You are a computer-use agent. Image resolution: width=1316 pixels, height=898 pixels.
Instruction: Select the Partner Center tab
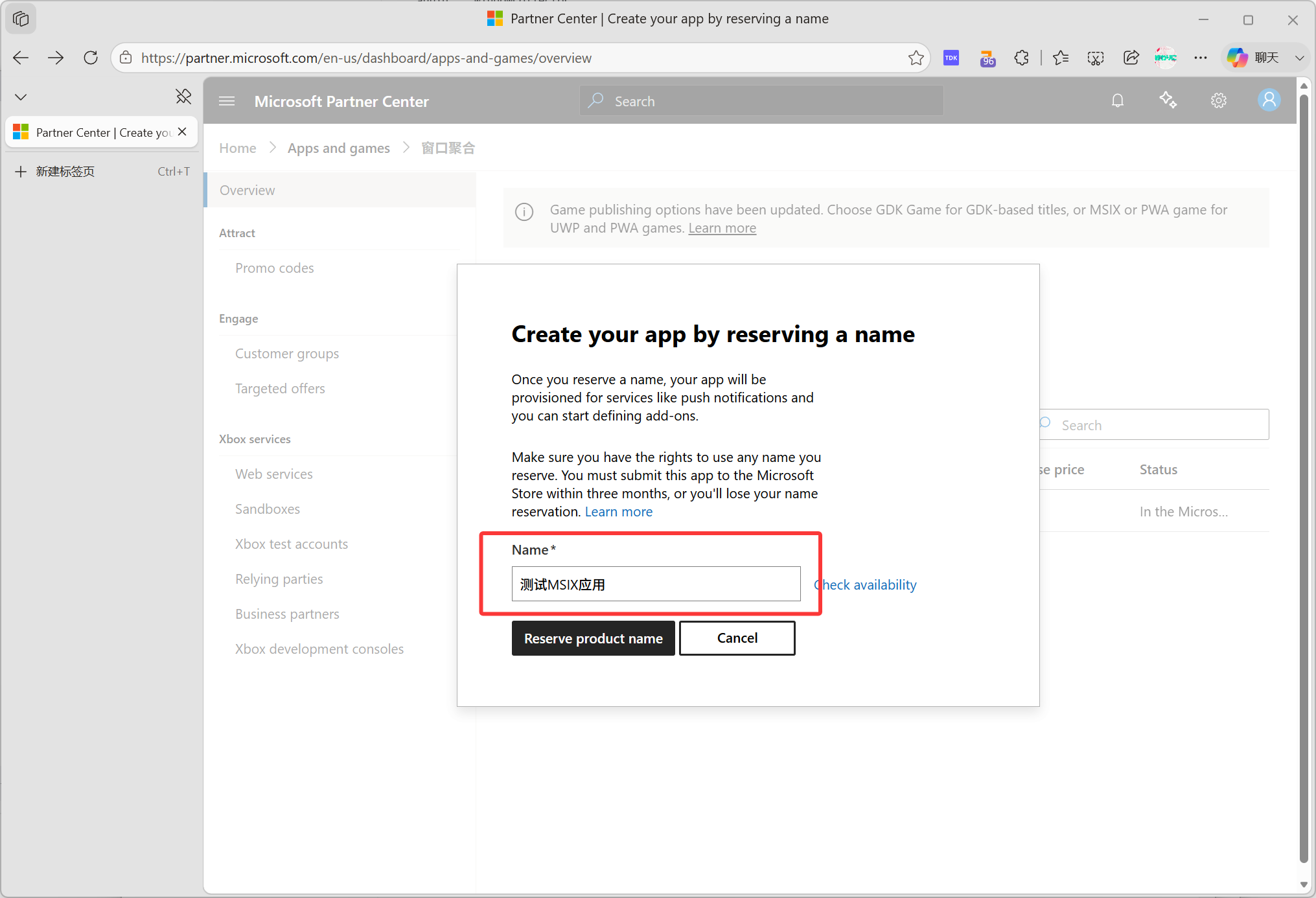(101, 132)
